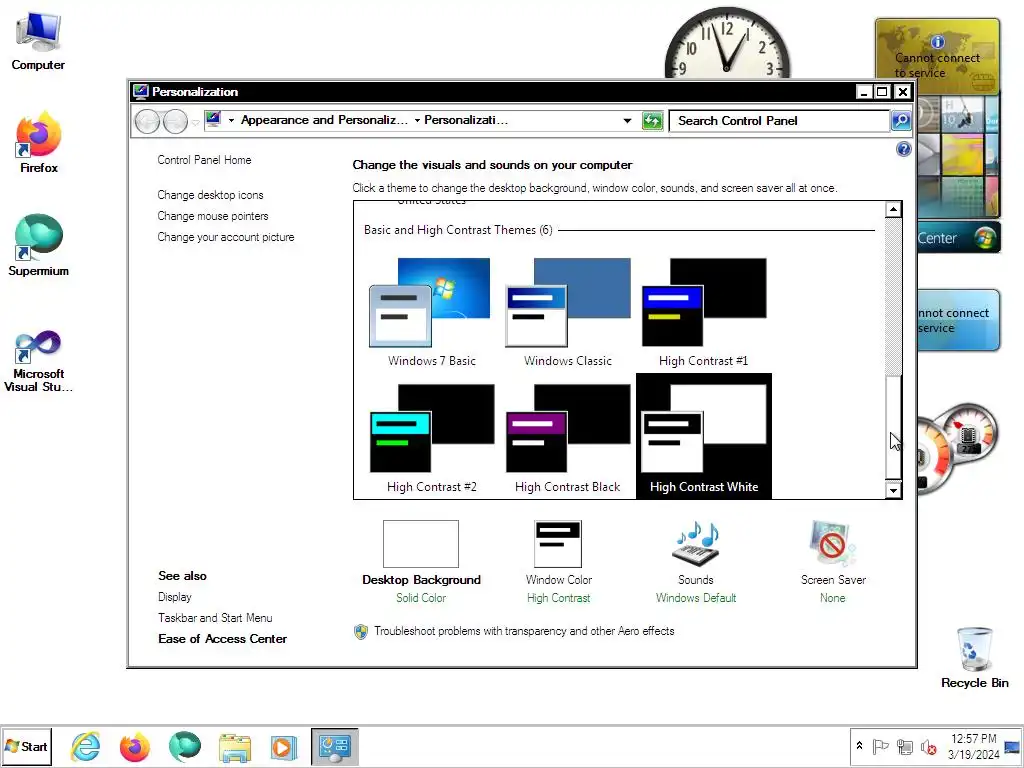Viewport: 1024px width, 768px height.
Task: Show hidden tray icons arrow
Action: [859, 746]
